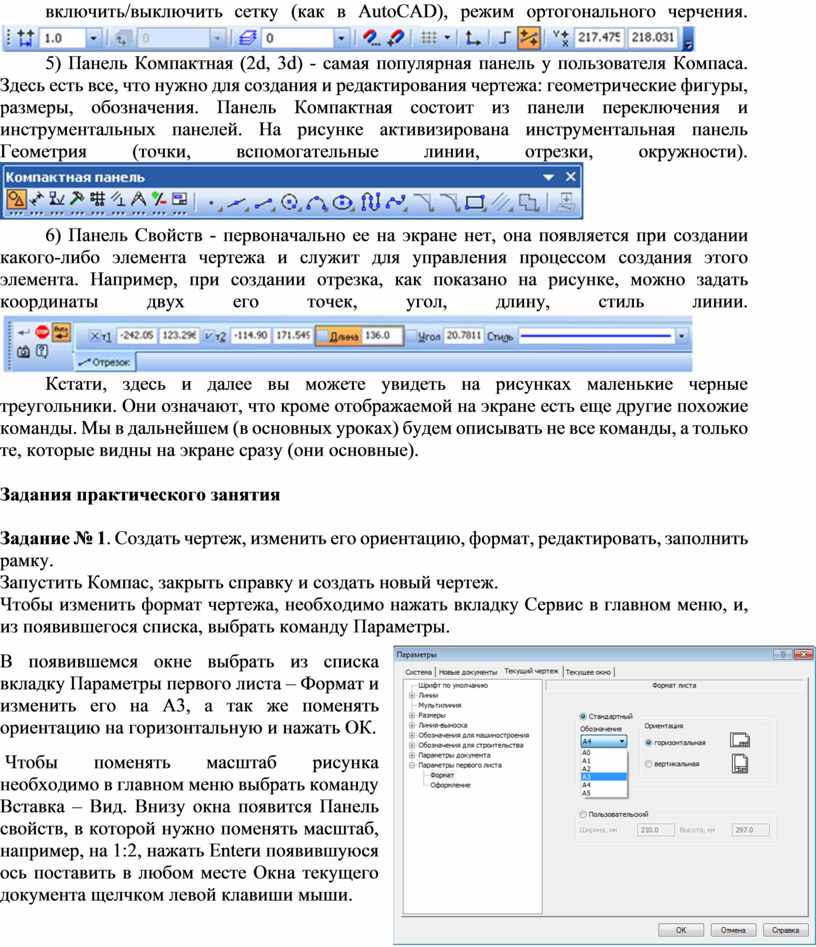Click the X coordinate field showing 217.475
This screenshot has width=816, height=947.
(599, 37)
